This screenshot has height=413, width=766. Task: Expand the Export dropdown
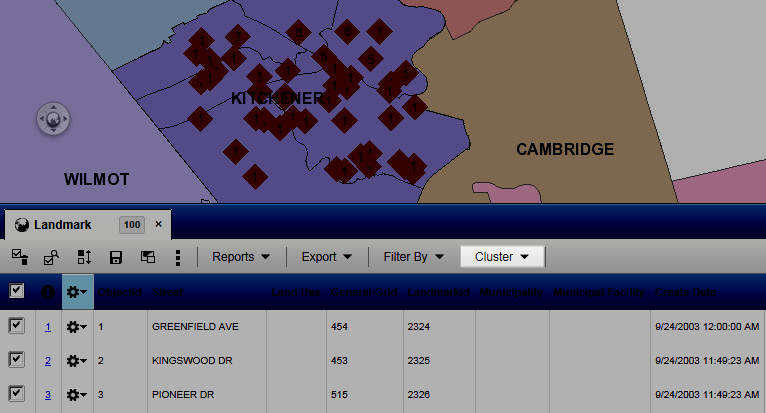[327, 257]
